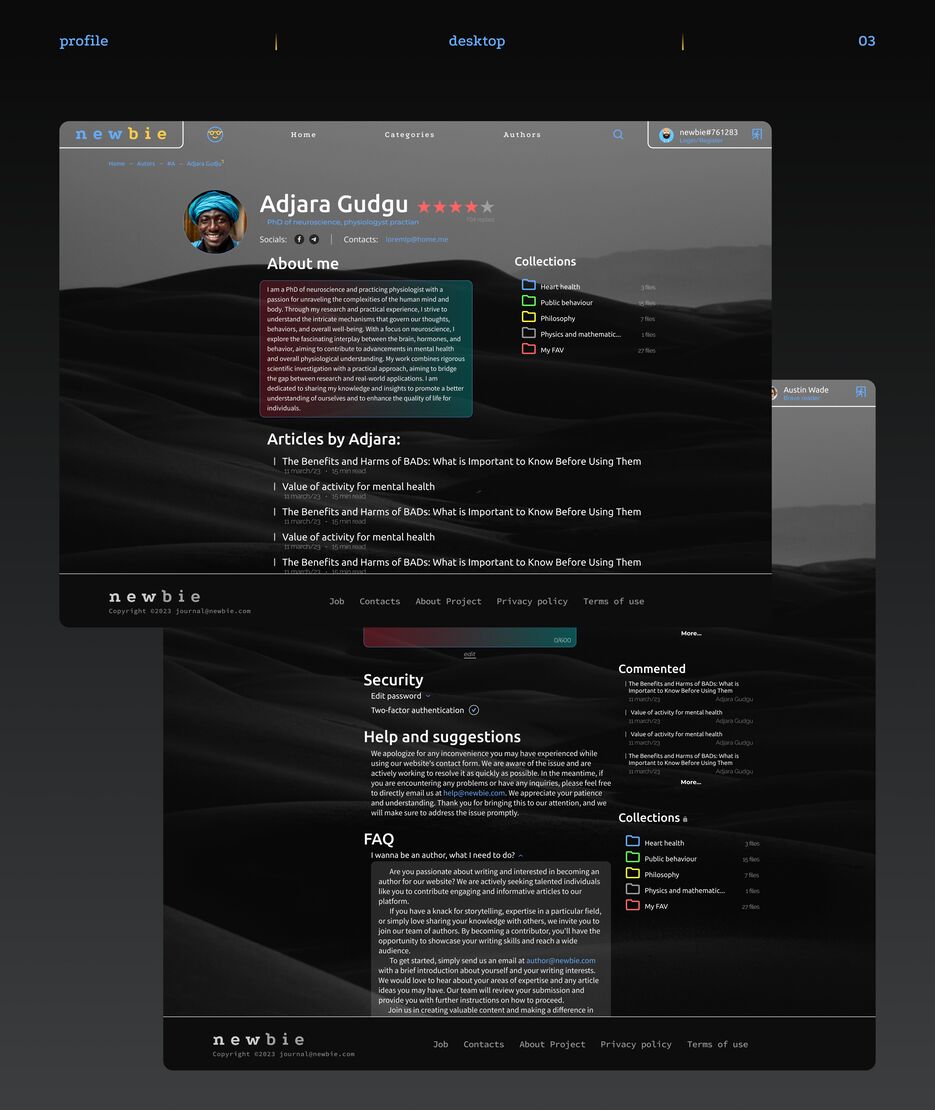
Task: Open first commented 'The Benefits and Harms of BADs'
Action: 683,687
